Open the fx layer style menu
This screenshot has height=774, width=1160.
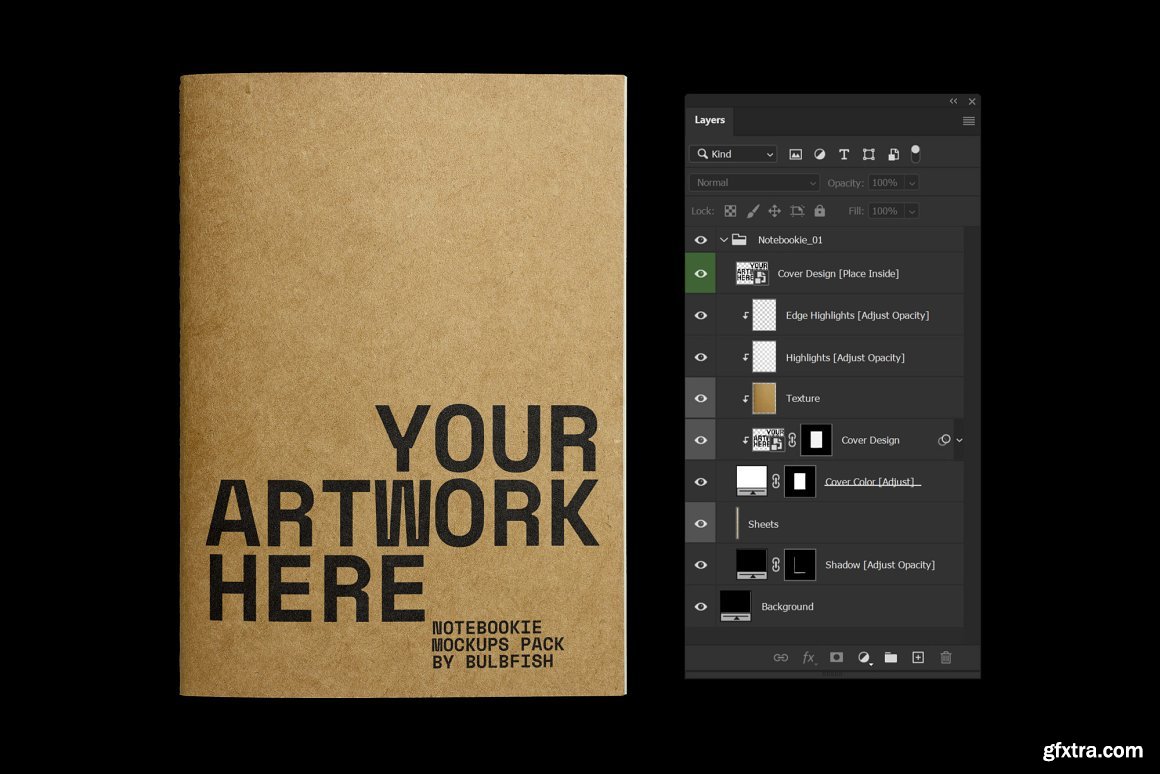(809, 657)
